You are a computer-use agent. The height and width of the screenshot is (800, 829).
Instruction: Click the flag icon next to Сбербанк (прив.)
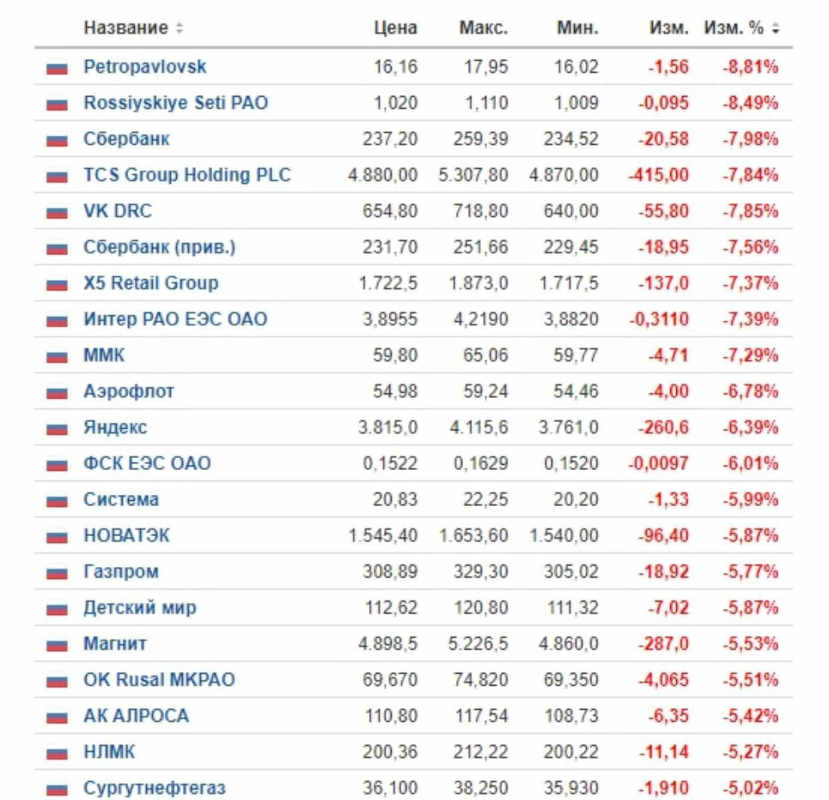pyautogui.click(x=56, y=248)
